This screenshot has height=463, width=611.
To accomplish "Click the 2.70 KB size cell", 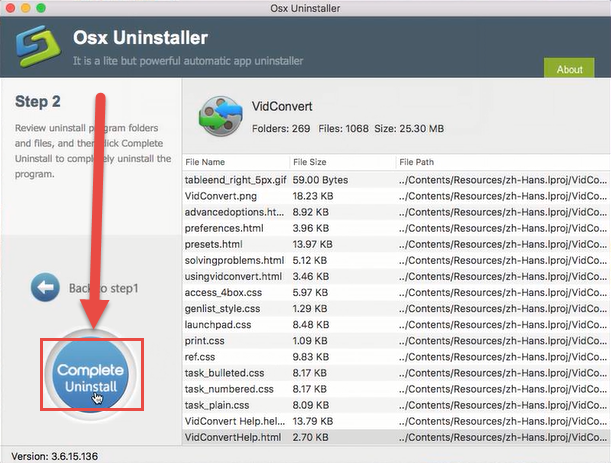I will click(310, 437).
